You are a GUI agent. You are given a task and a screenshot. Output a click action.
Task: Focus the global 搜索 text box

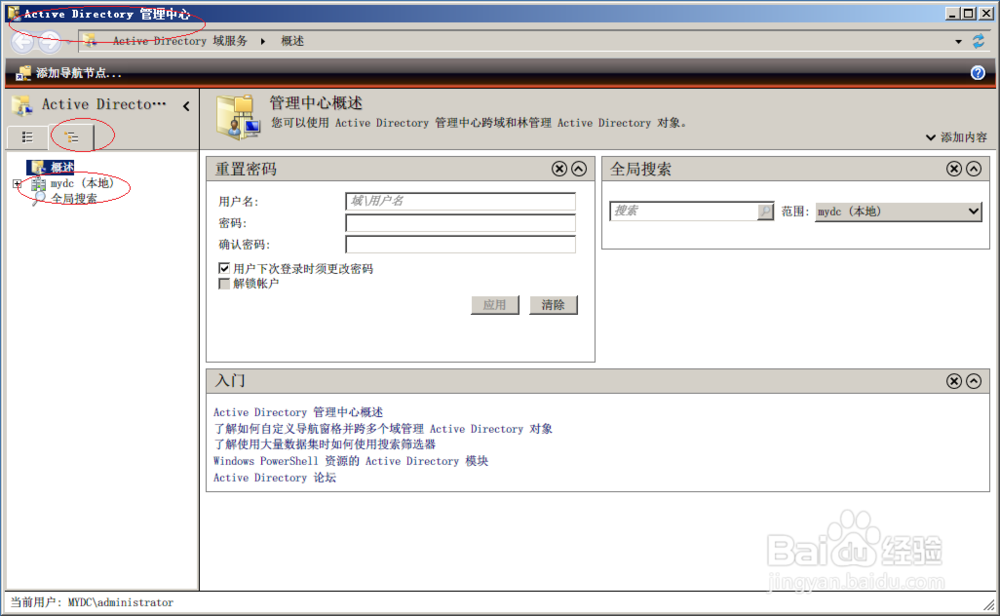click(683, 211)
